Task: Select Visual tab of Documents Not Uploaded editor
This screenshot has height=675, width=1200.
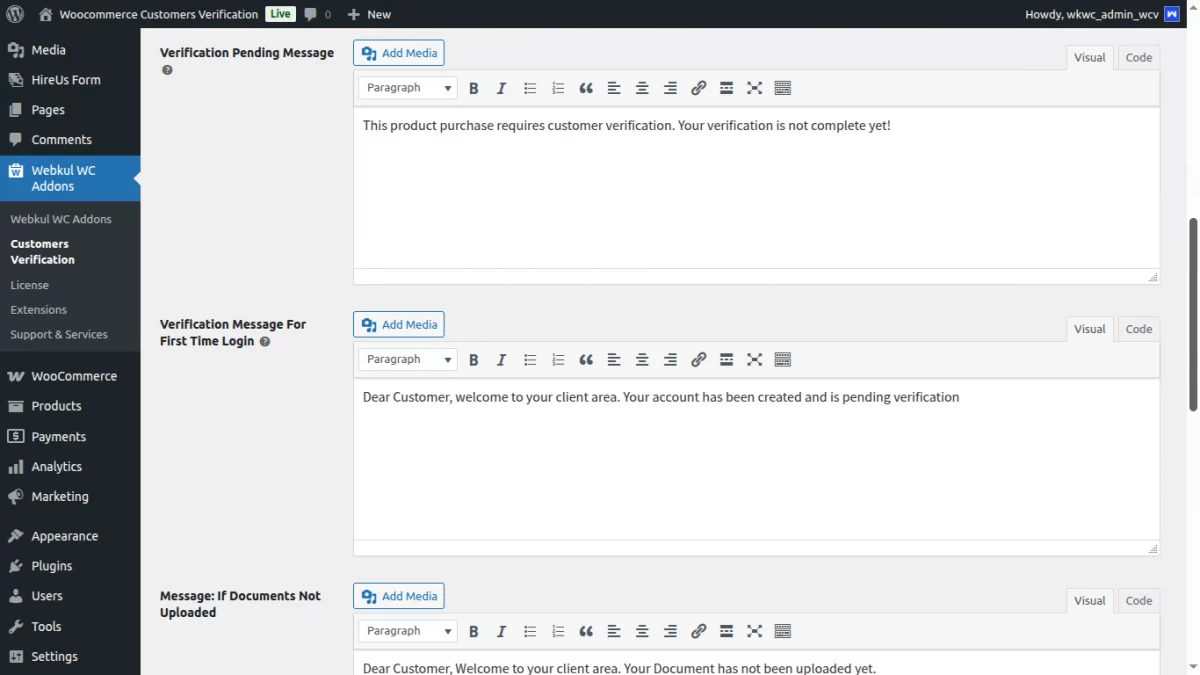Action: 1090,601
